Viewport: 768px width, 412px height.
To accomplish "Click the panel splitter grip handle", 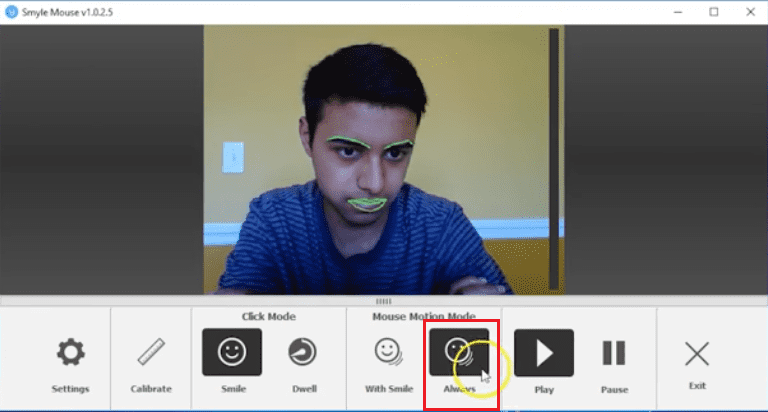I will 383,301.
